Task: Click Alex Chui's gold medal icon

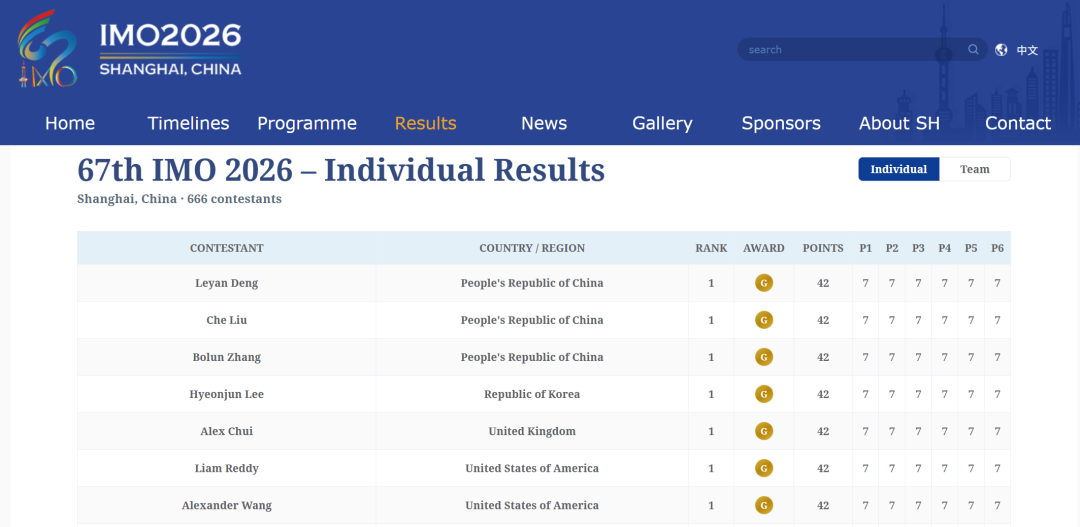Action: click(764, 431)
